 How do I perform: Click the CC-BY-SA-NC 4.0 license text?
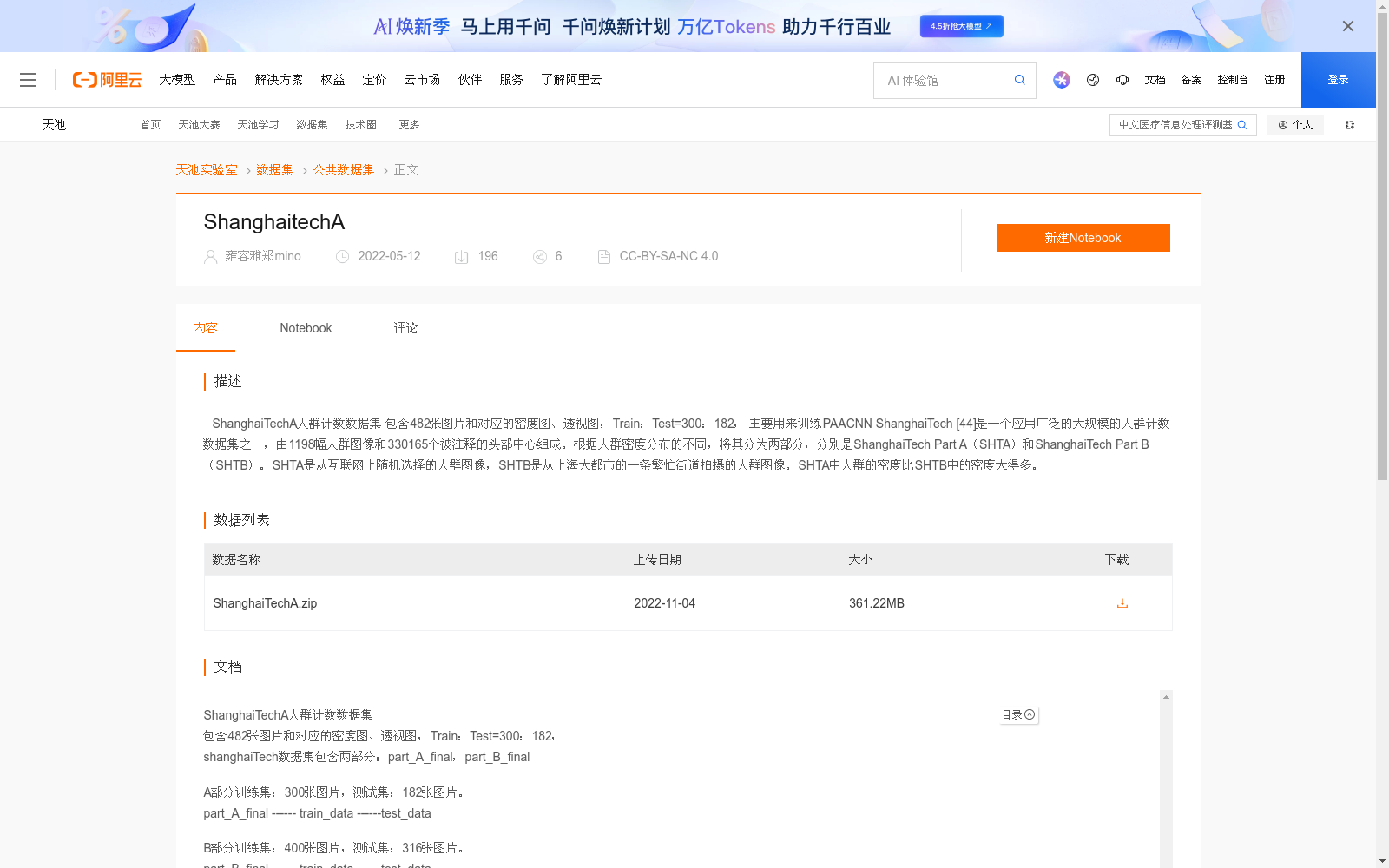[x=668, y=256]
